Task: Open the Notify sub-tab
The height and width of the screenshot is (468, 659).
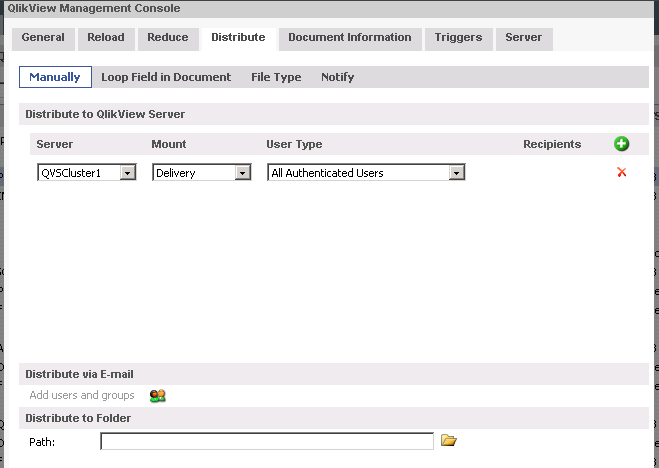Action: click(x=337, y=77)
